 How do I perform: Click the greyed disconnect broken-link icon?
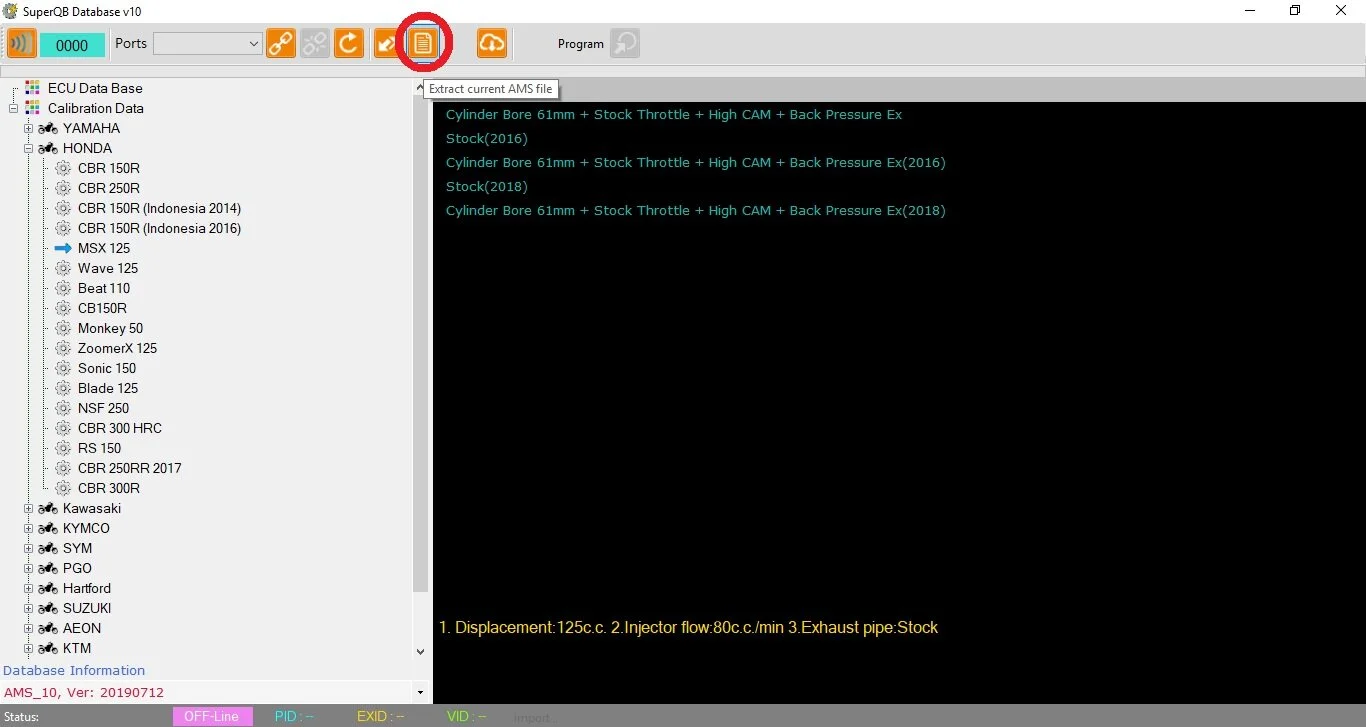[315, 44]
